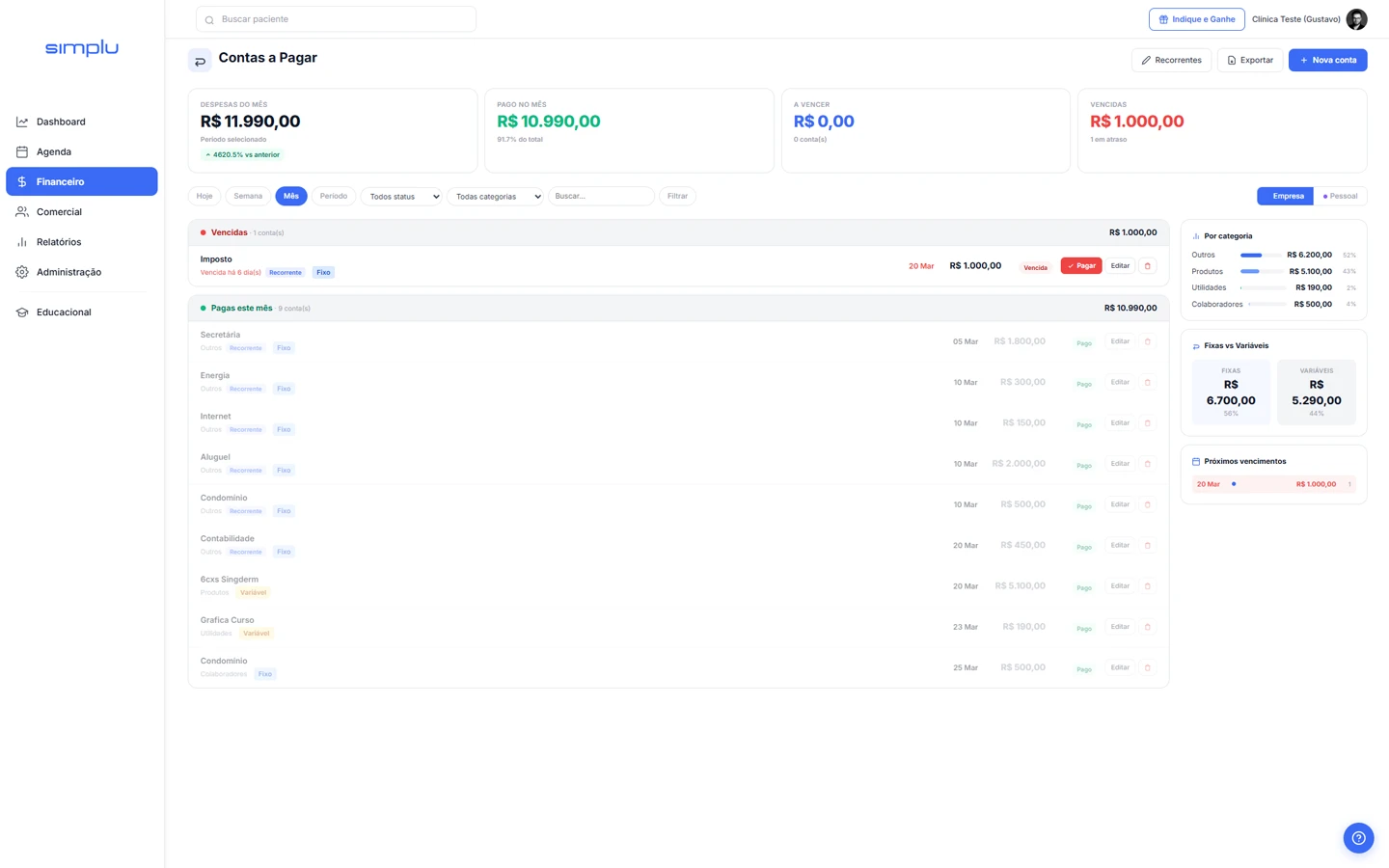The height and width of the screenshot is (868, 1389).
Task: Select the Empresa accounts toggle
Action: pos(1285,196)
